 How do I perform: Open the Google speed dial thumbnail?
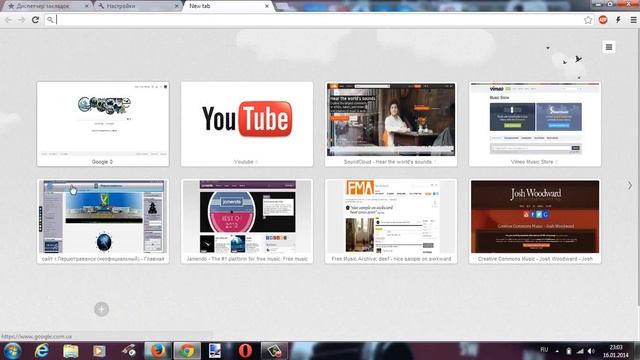click(x=102, y=124)
